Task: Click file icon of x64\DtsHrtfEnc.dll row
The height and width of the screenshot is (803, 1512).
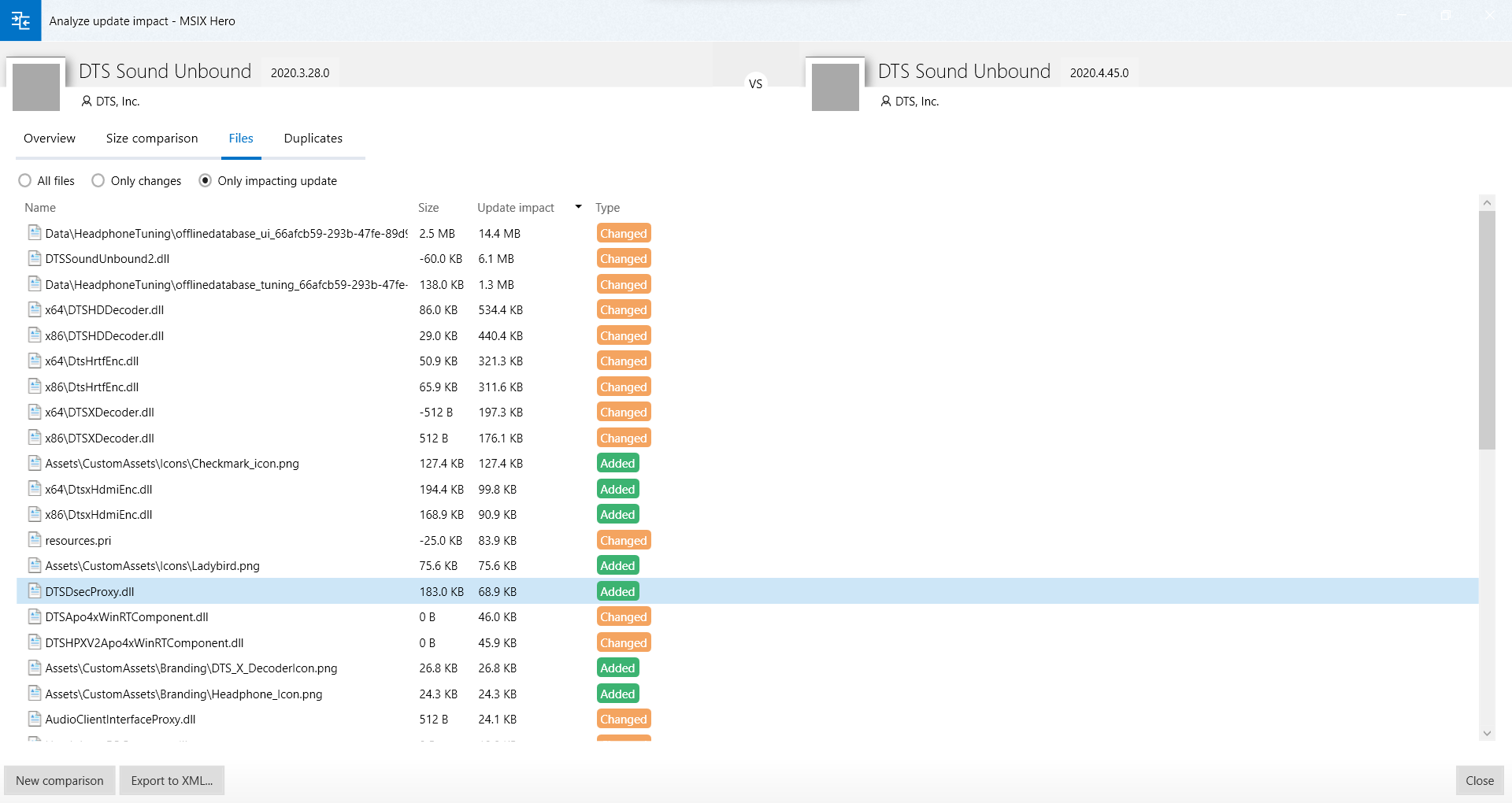Action: tap(35, 361)
